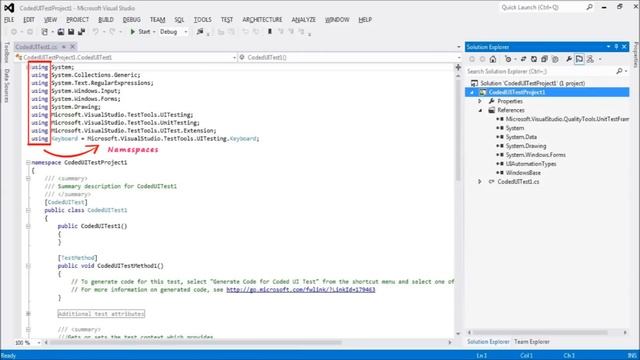This screenshot has height=360, width=640.
Task: Select the System.Windows.Forms reference
Action: point(536,155)
